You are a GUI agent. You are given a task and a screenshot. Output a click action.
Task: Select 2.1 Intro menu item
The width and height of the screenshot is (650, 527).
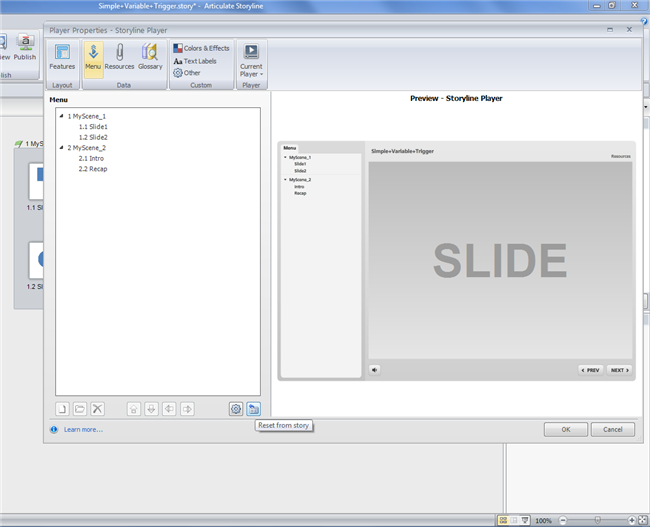[91, 158]
